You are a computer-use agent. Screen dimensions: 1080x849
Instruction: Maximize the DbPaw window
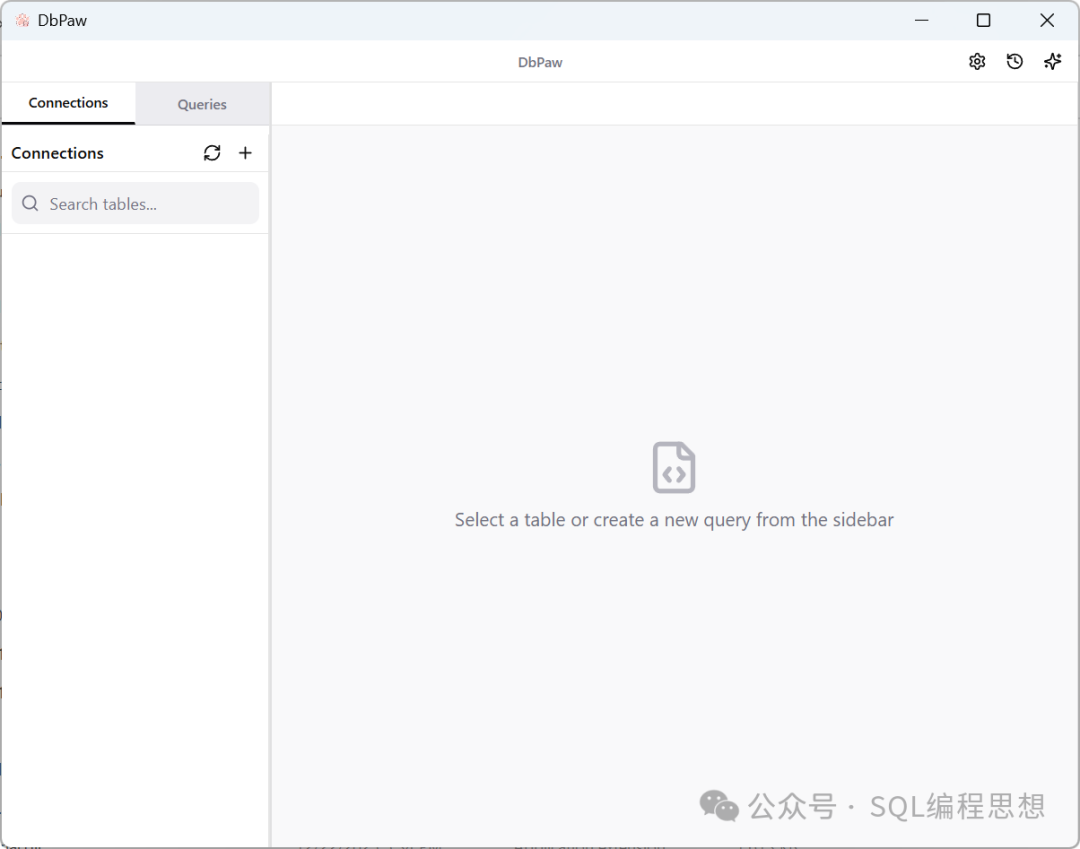[x=983, y=20]
